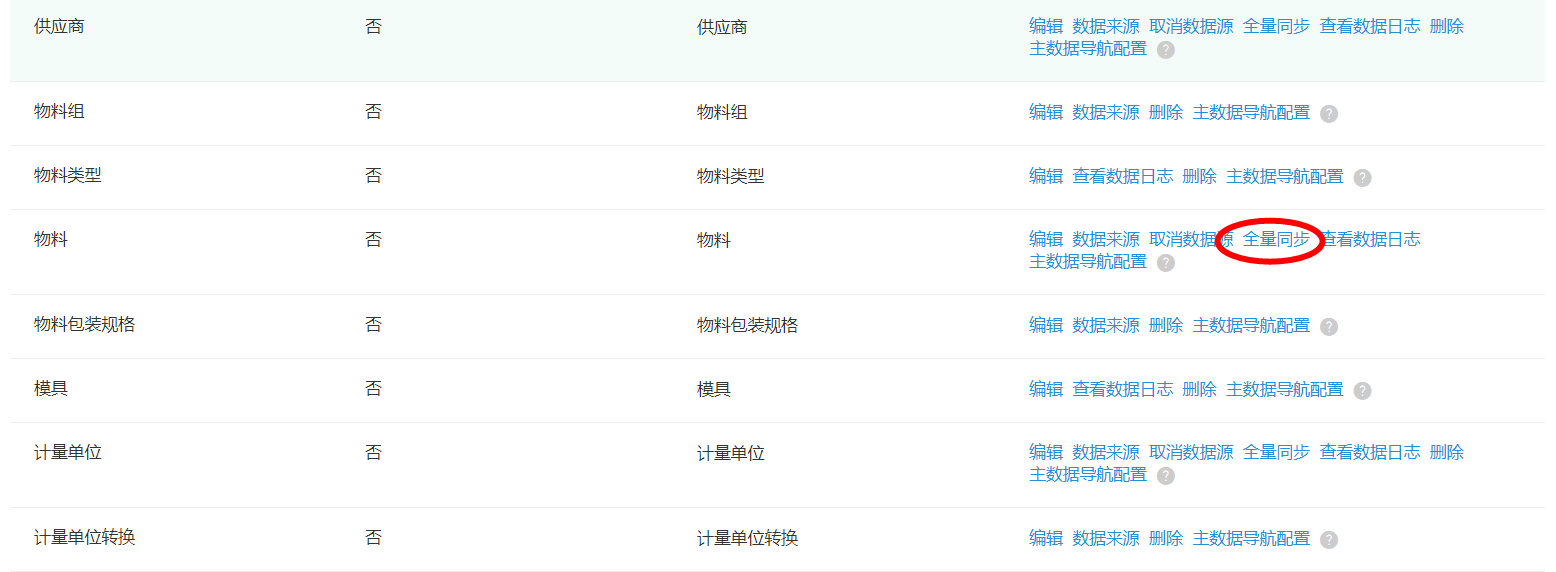Image resolution: width=1556 pixels, height=572 pixels.
Task: Open 查看数据日志 in 物料 row
Action: coord(1372,239)
